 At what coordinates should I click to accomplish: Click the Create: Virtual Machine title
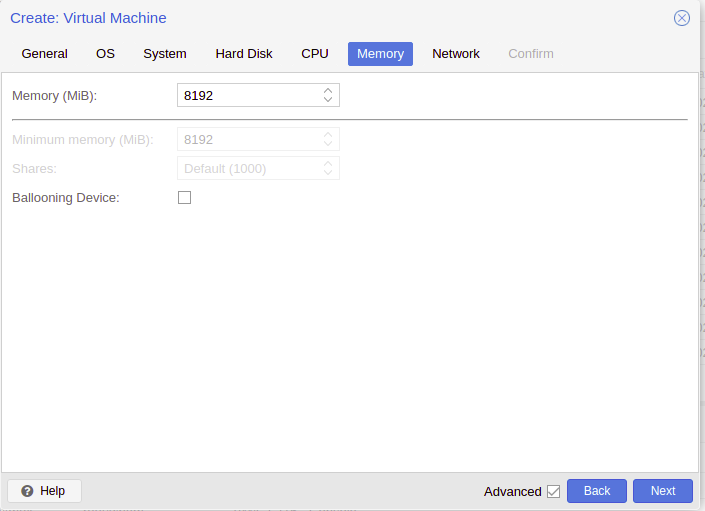[x=88, y=18]
